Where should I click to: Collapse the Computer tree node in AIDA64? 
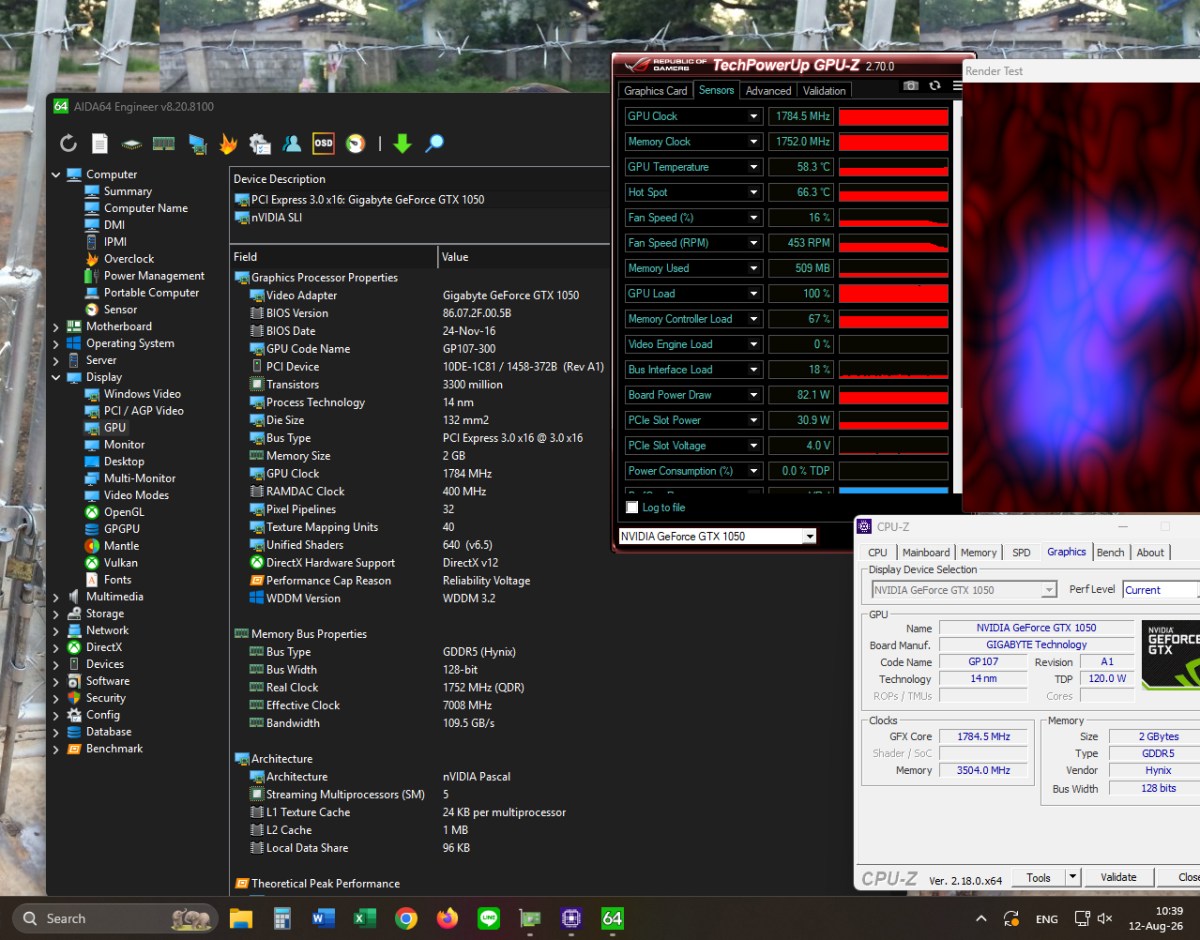[56, 174]
